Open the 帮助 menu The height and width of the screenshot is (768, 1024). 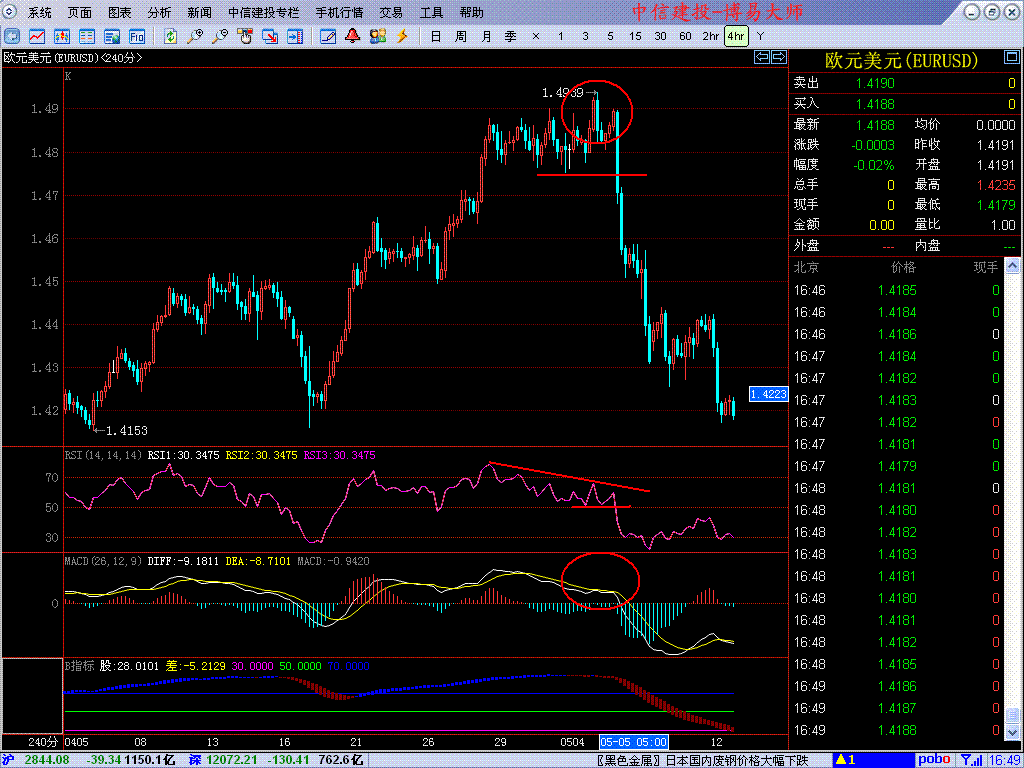[471, 12]
